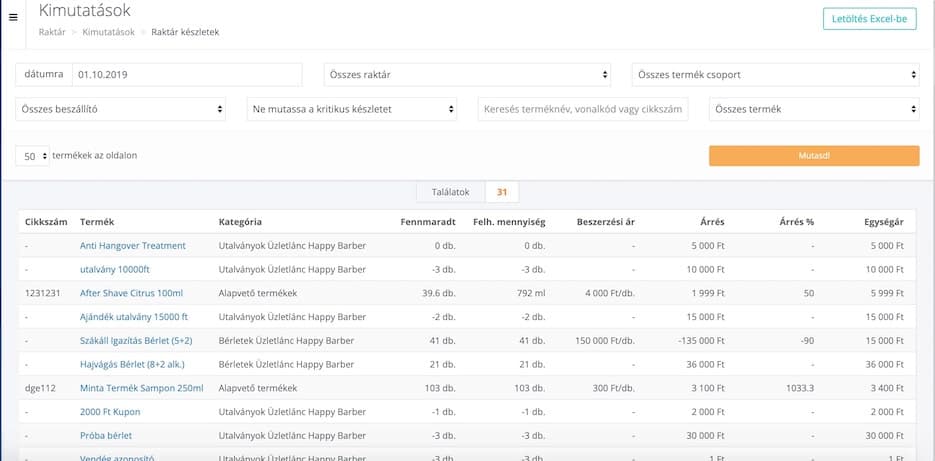Click article number dge112

(40, 388)
